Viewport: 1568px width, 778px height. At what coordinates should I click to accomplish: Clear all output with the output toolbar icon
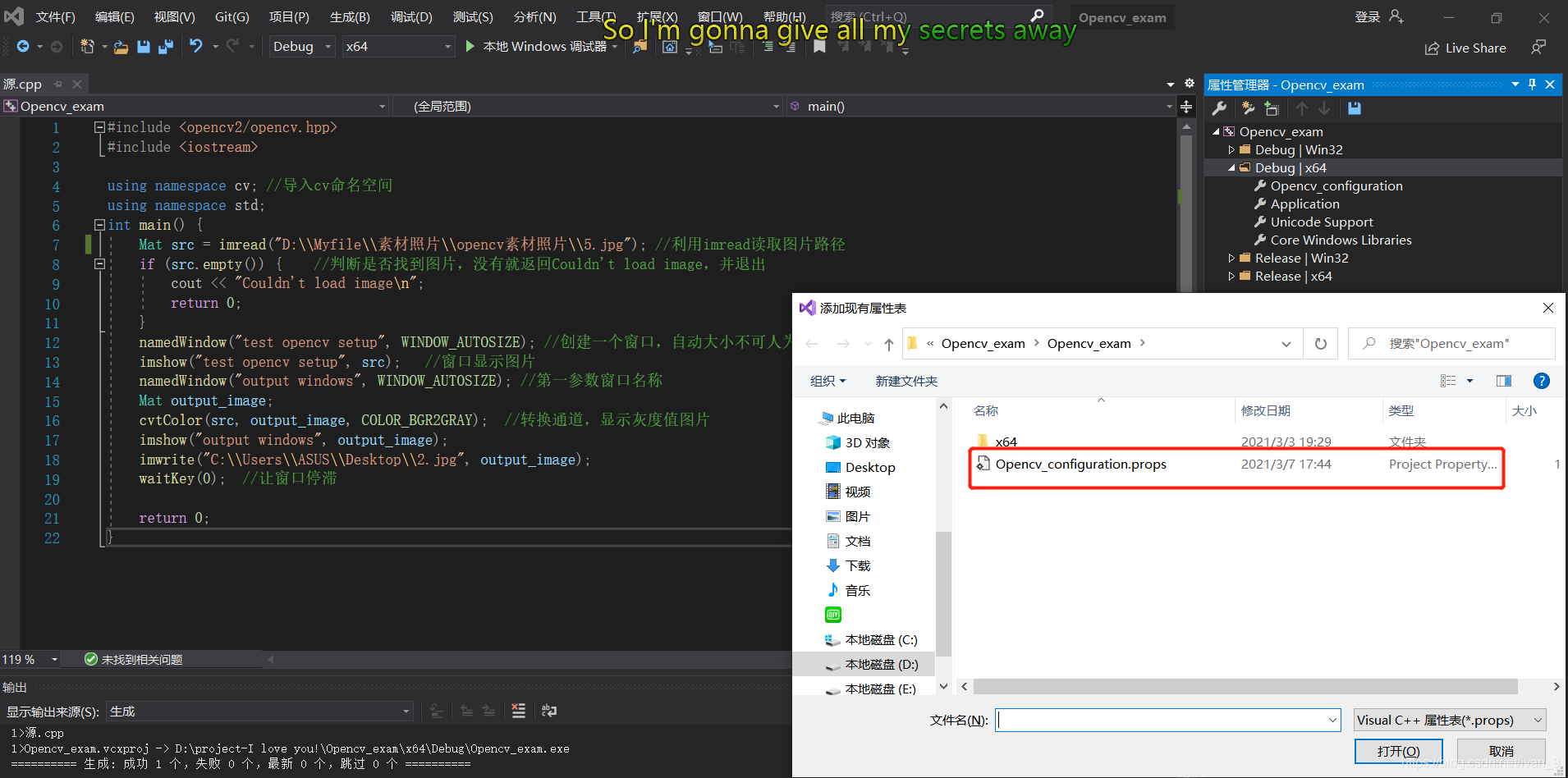tap(519, 711)
